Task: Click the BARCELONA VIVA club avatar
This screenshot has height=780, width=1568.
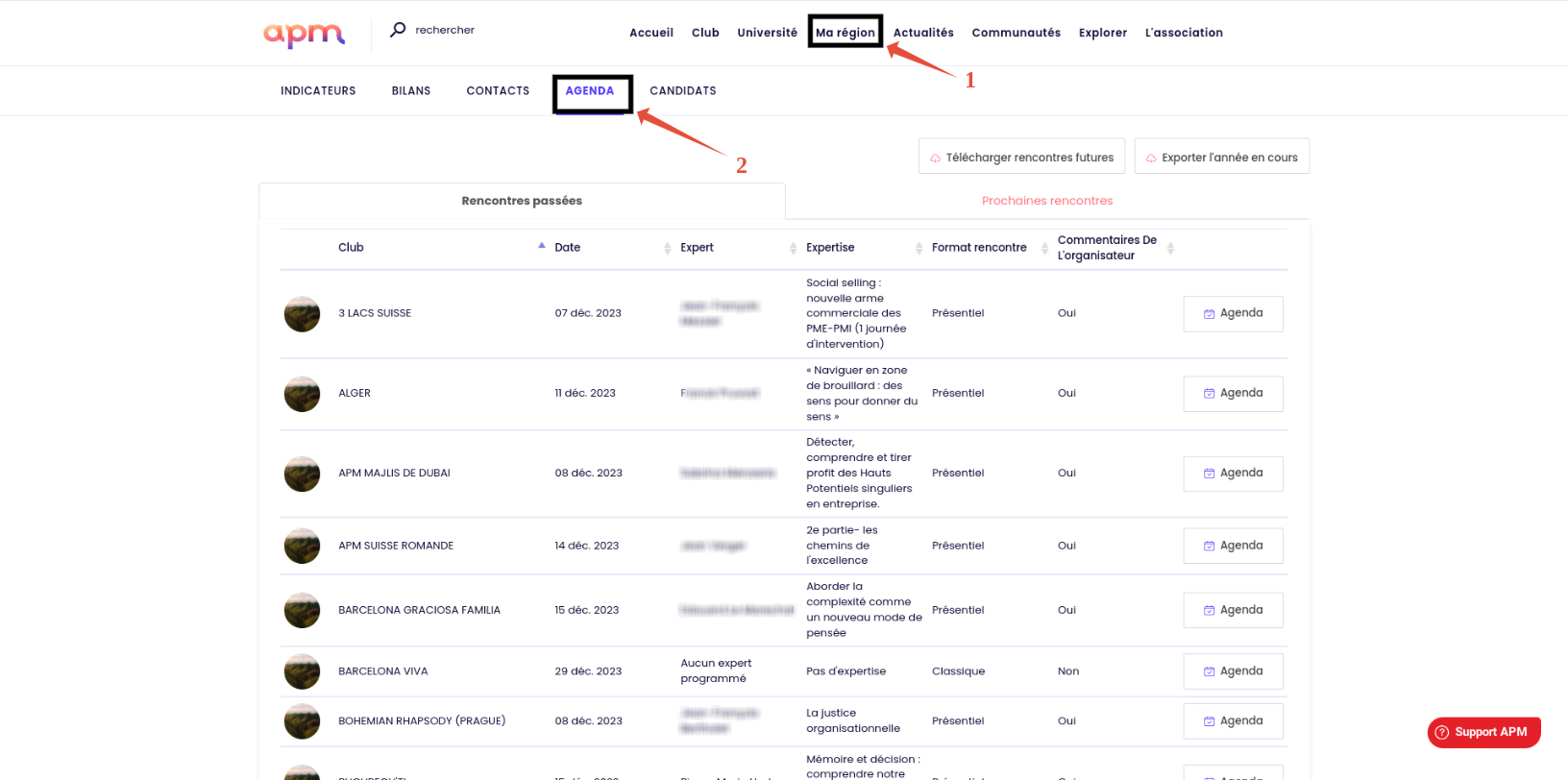Action: [x=302, y=671]
